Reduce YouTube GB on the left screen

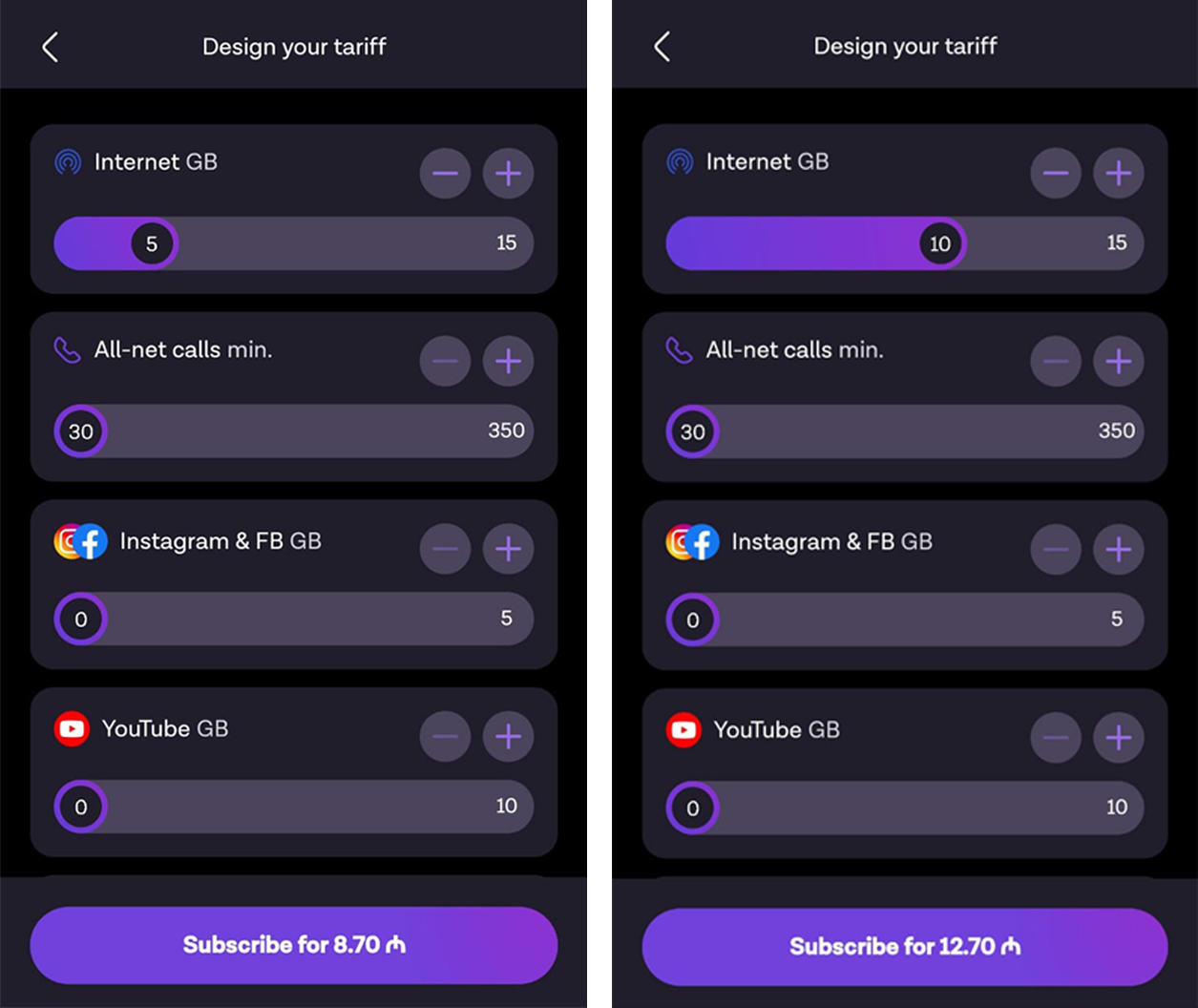(x=445, y=737)
